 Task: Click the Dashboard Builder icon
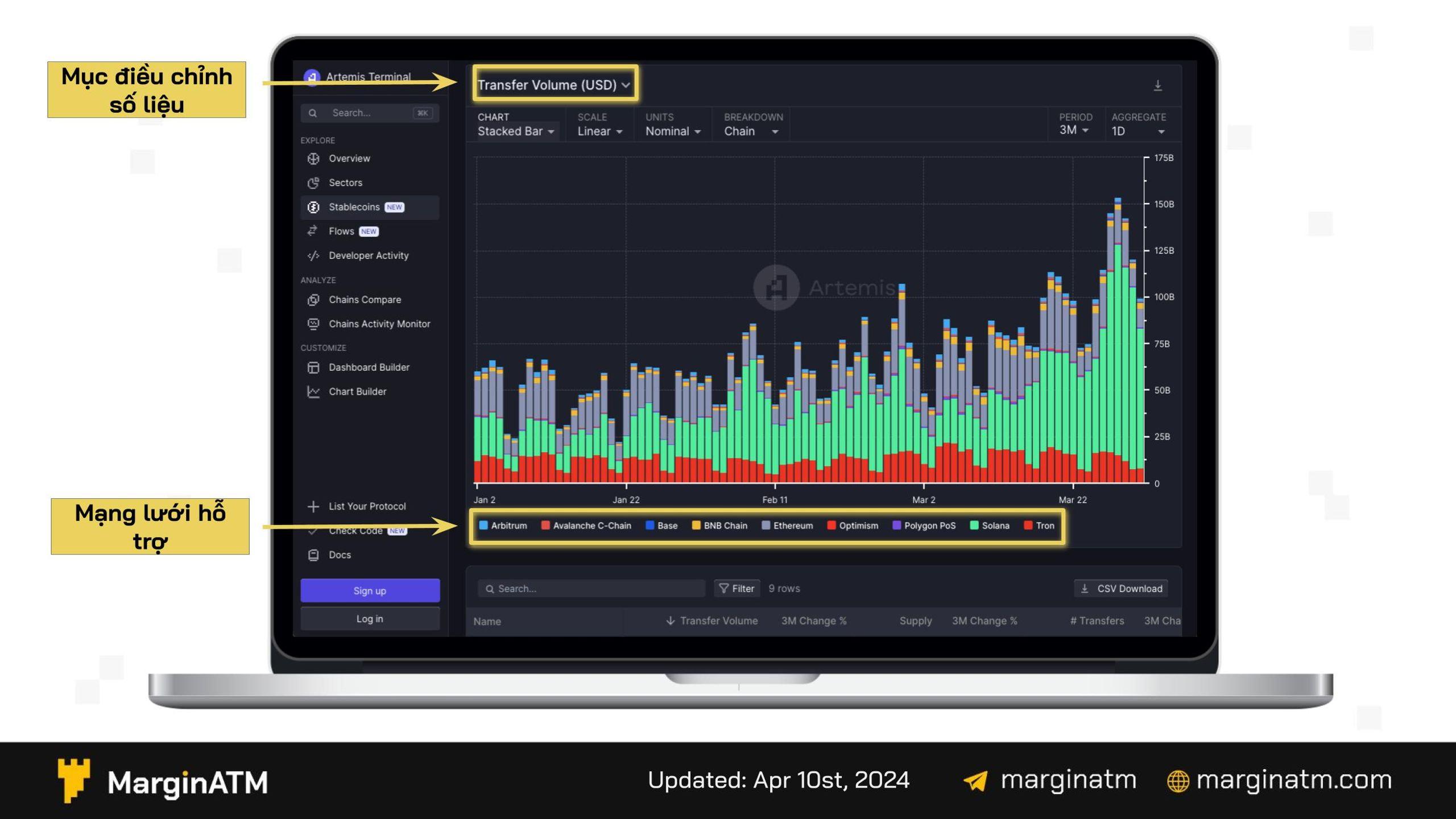(x=314, y=367)
